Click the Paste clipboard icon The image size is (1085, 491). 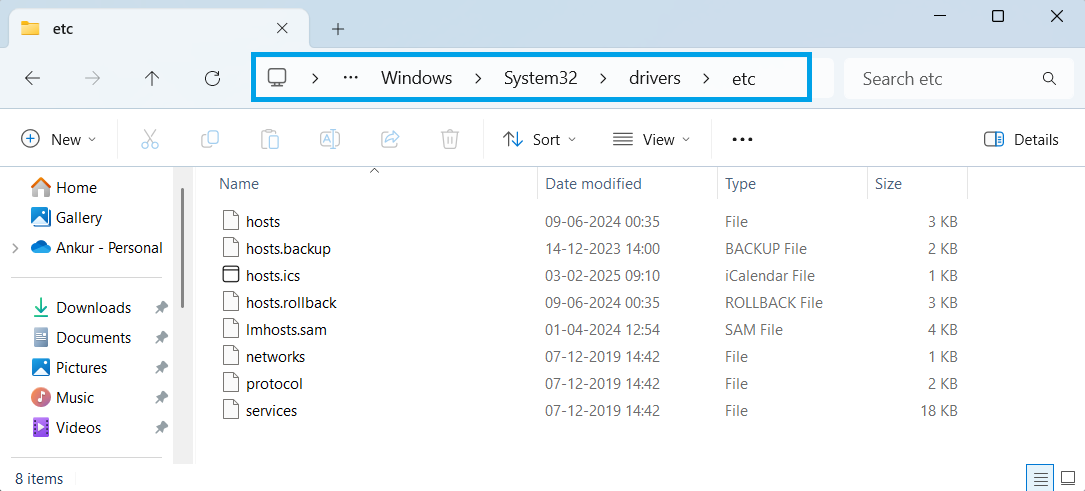(x=270, y=140)
